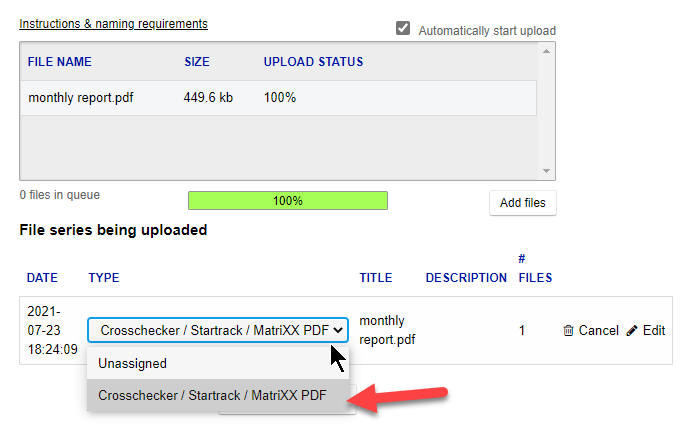Click the DESCRIPTION column header
Viewport: 680px width, 435px height.
pos(466,277)
